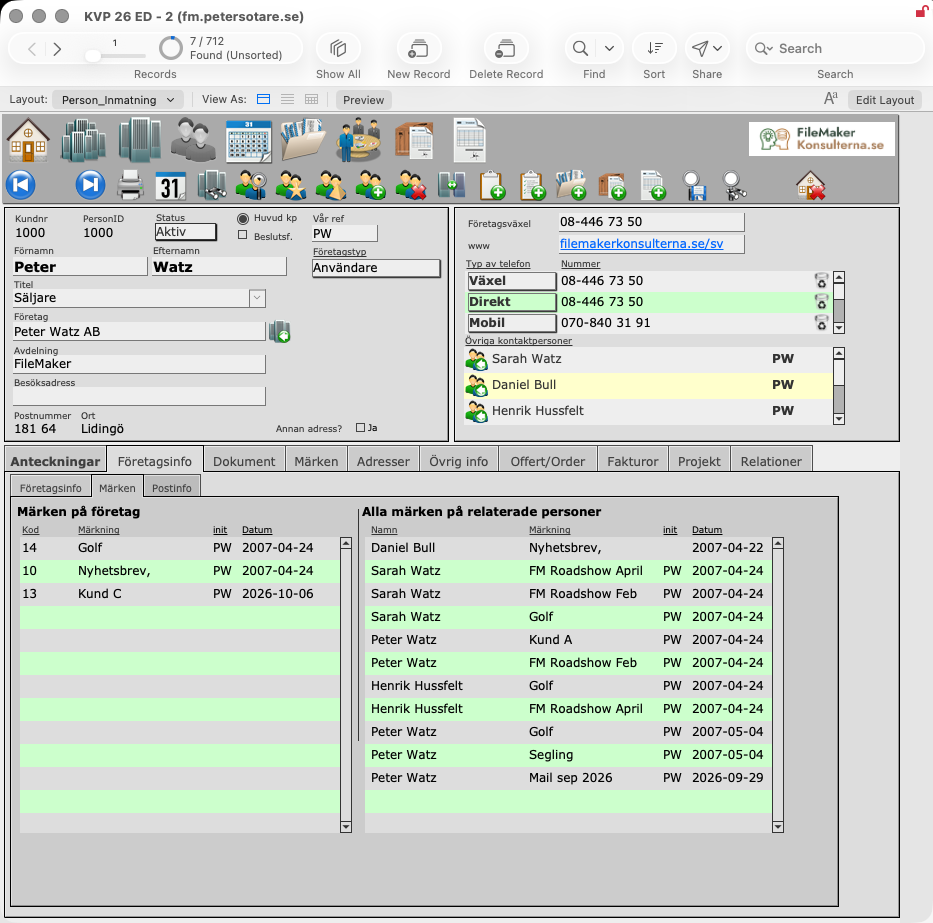933x923 pixels.
Task: Open the persons silhouettes icon
Action: [193, 140]
